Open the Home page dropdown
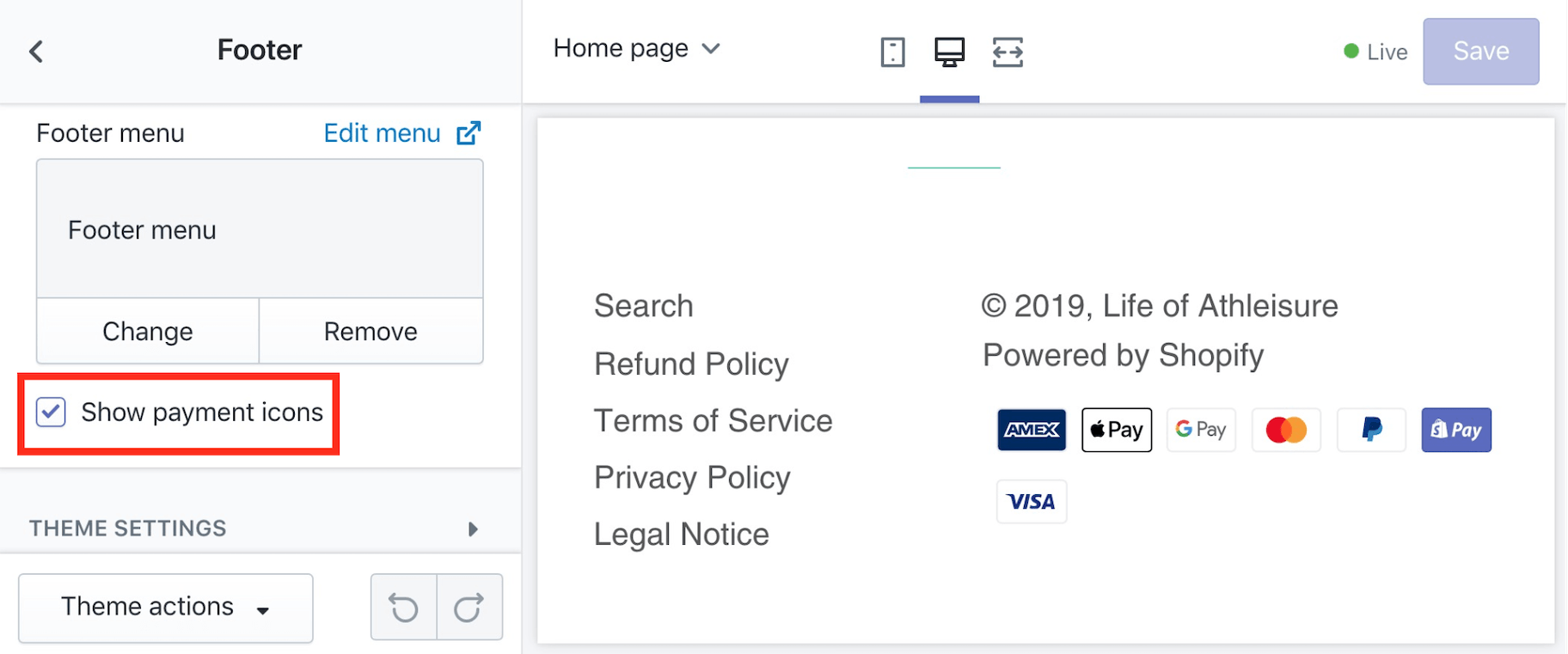Screen dimensions: 1568x654 (636, 49)
